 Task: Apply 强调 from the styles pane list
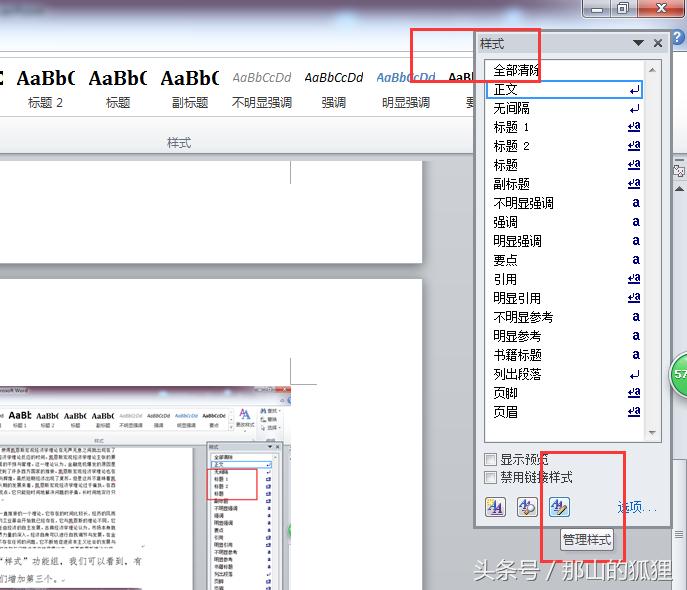pyautogui.click(x=564, y=222)
